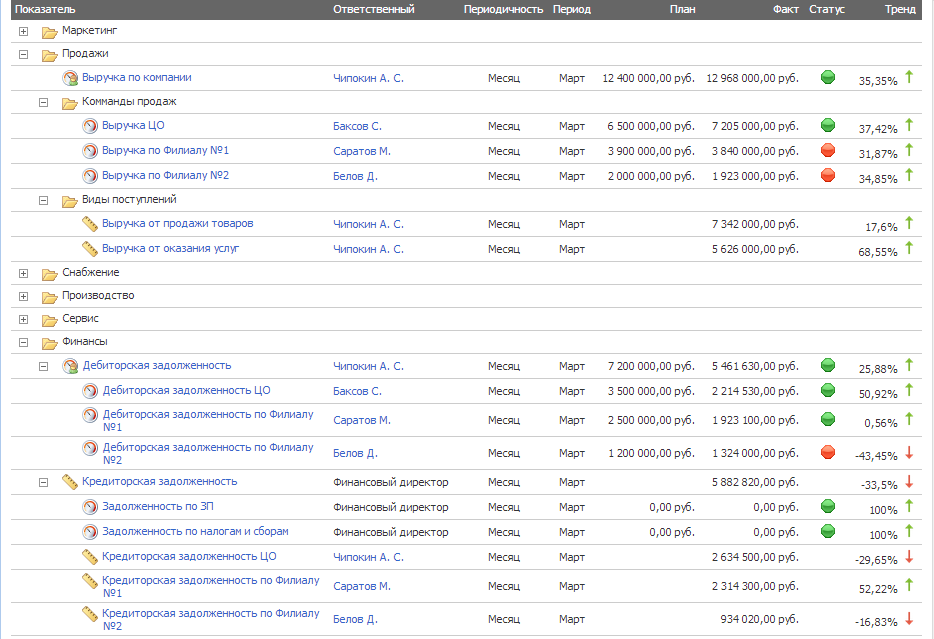
Task: Click the green up trend arrow for Выручка по компании
Action: (909, 77)
